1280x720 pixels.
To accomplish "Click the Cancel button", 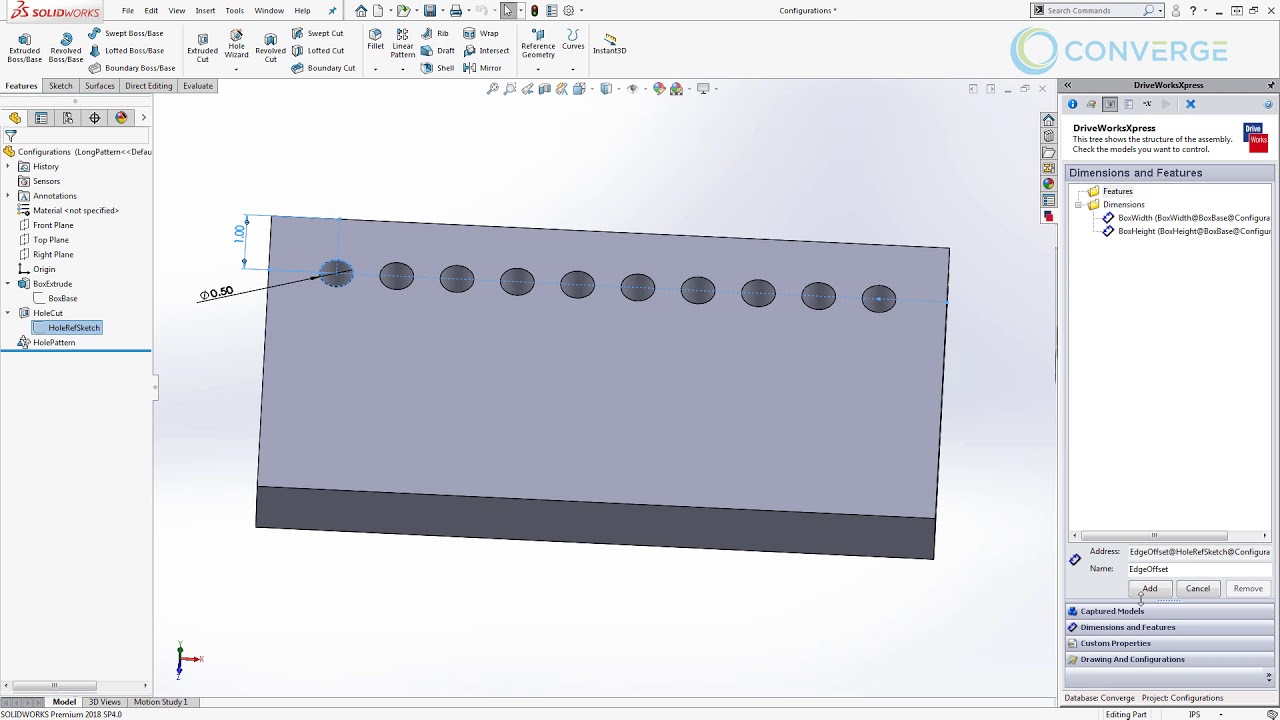I will 1198,589.
